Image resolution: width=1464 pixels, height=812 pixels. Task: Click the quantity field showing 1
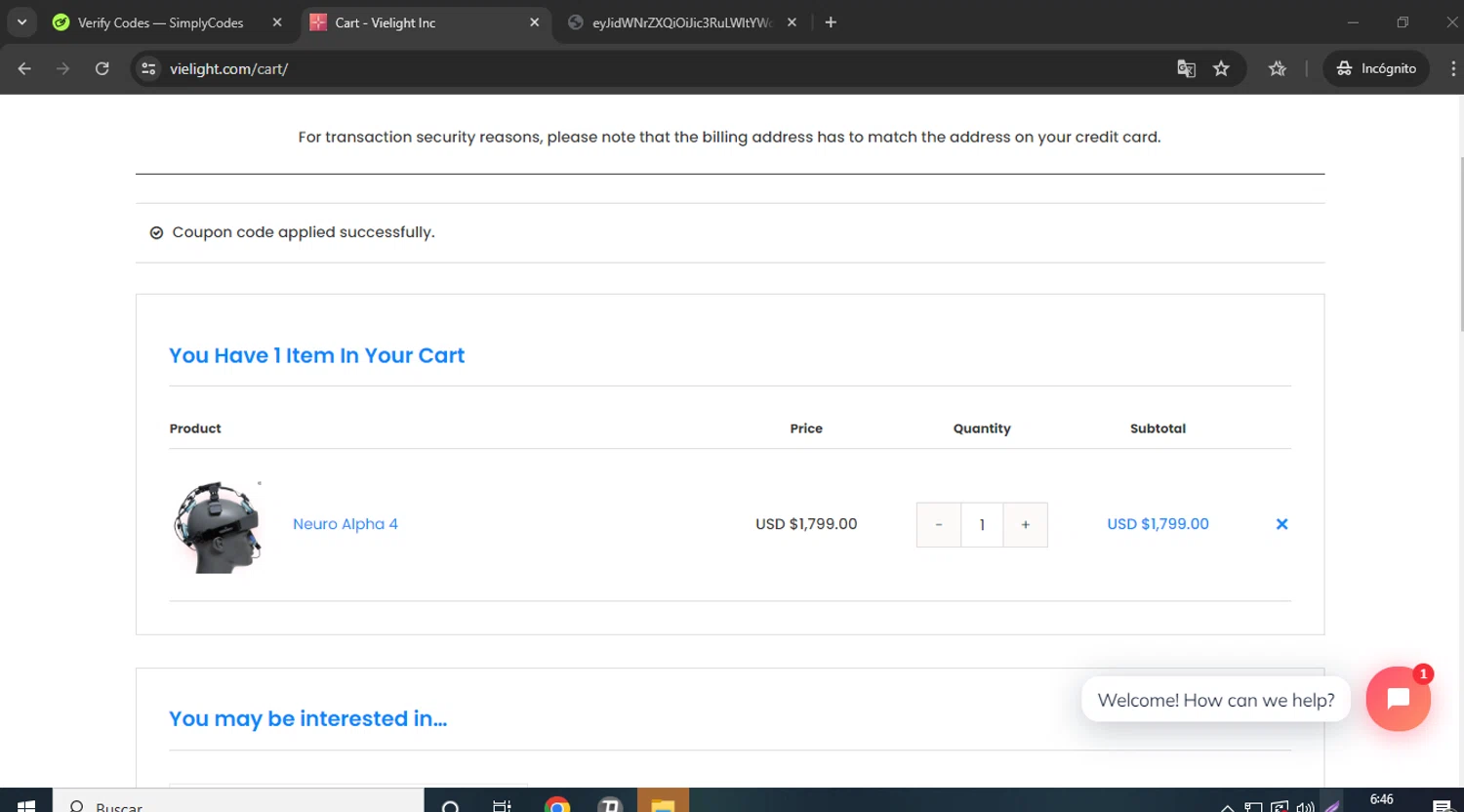pos(982,525)
